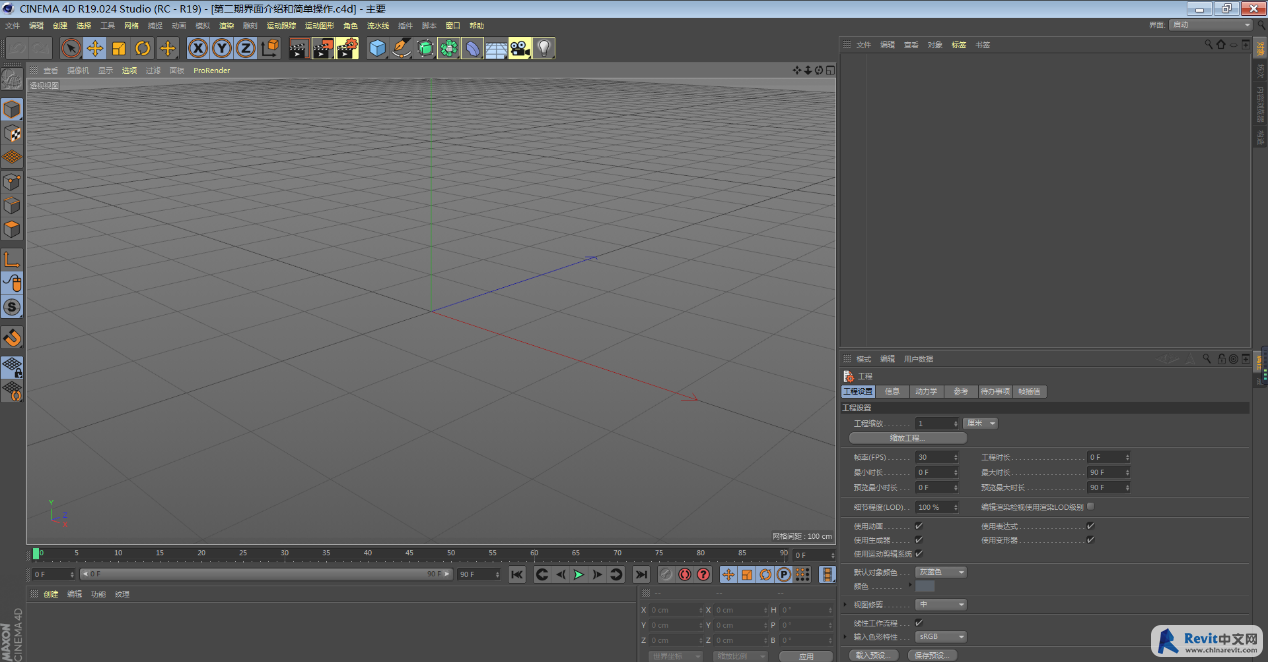Render to Picture Viewer icon

tap(322, 48)
